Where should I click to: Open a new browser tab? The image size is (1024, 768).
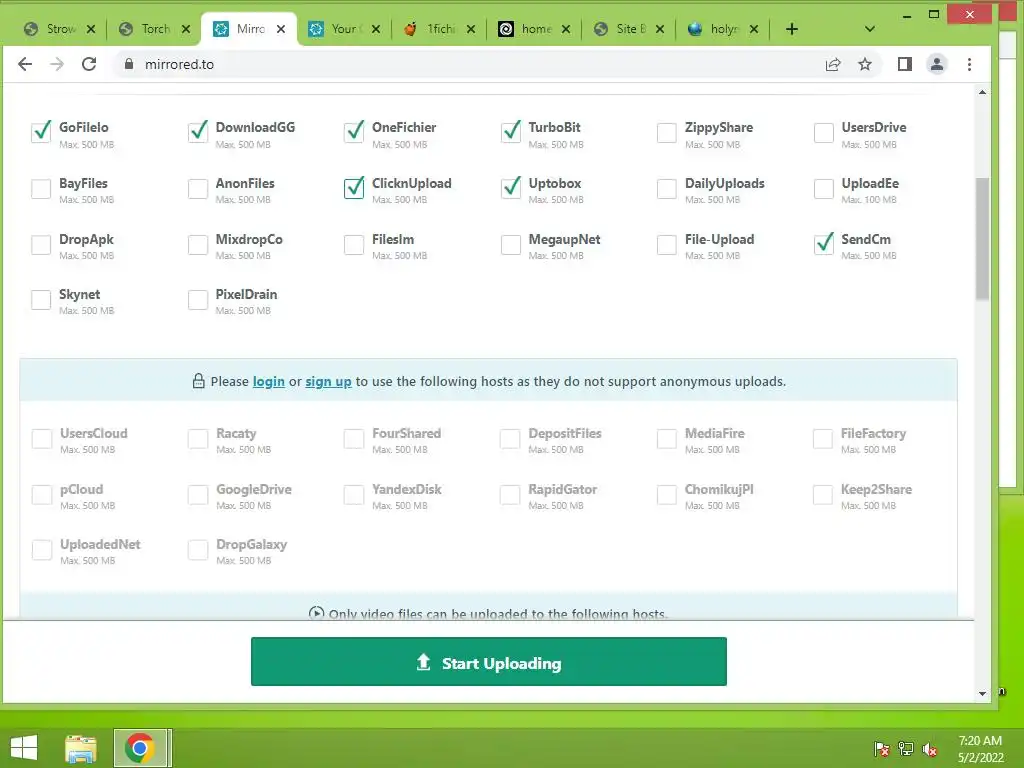[792, 29]
